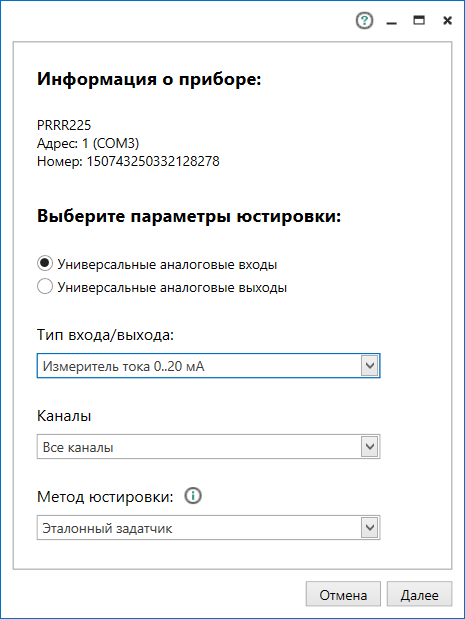
Task: Click the PRRR225 device name text
Action: coord(64,125)
